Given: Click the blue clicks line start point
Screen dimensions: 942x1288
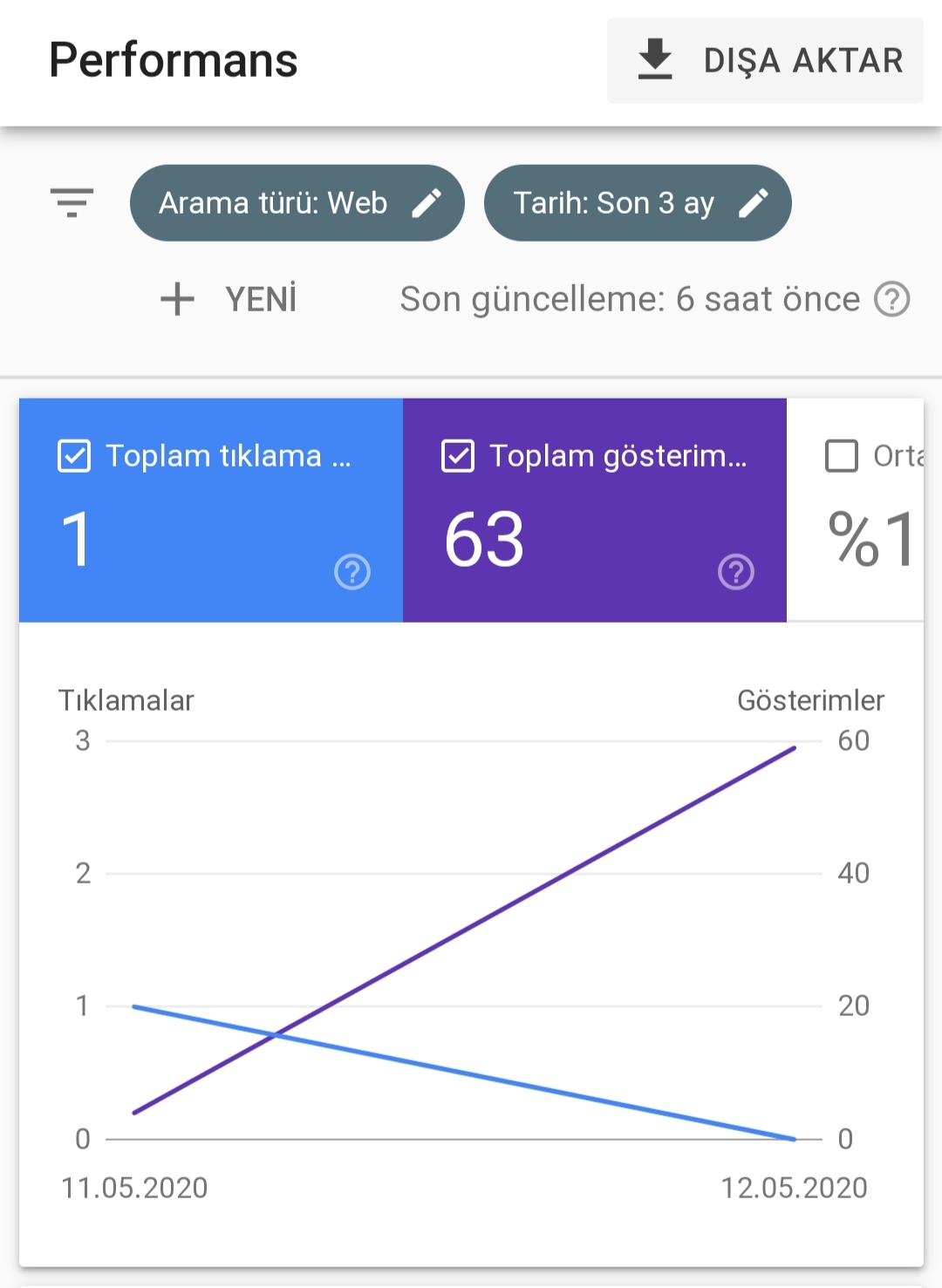Looking at the screenshot, I should [x=134, y=1006].
